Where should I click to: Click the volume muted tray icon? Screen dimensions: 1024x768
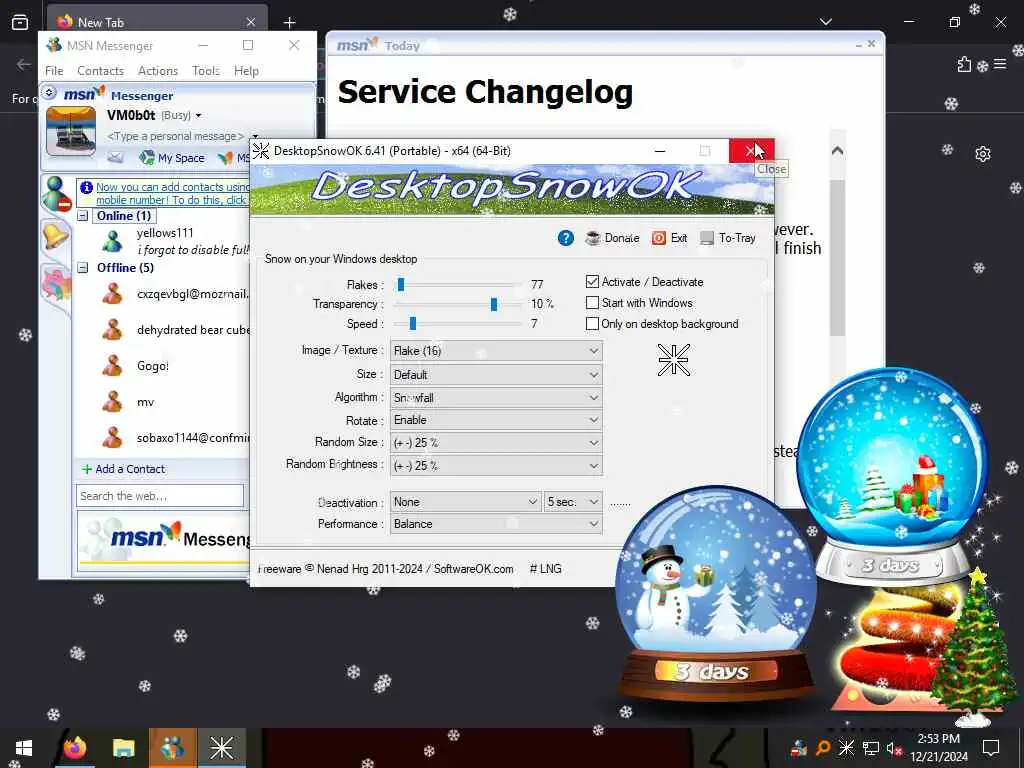point(894,748)
